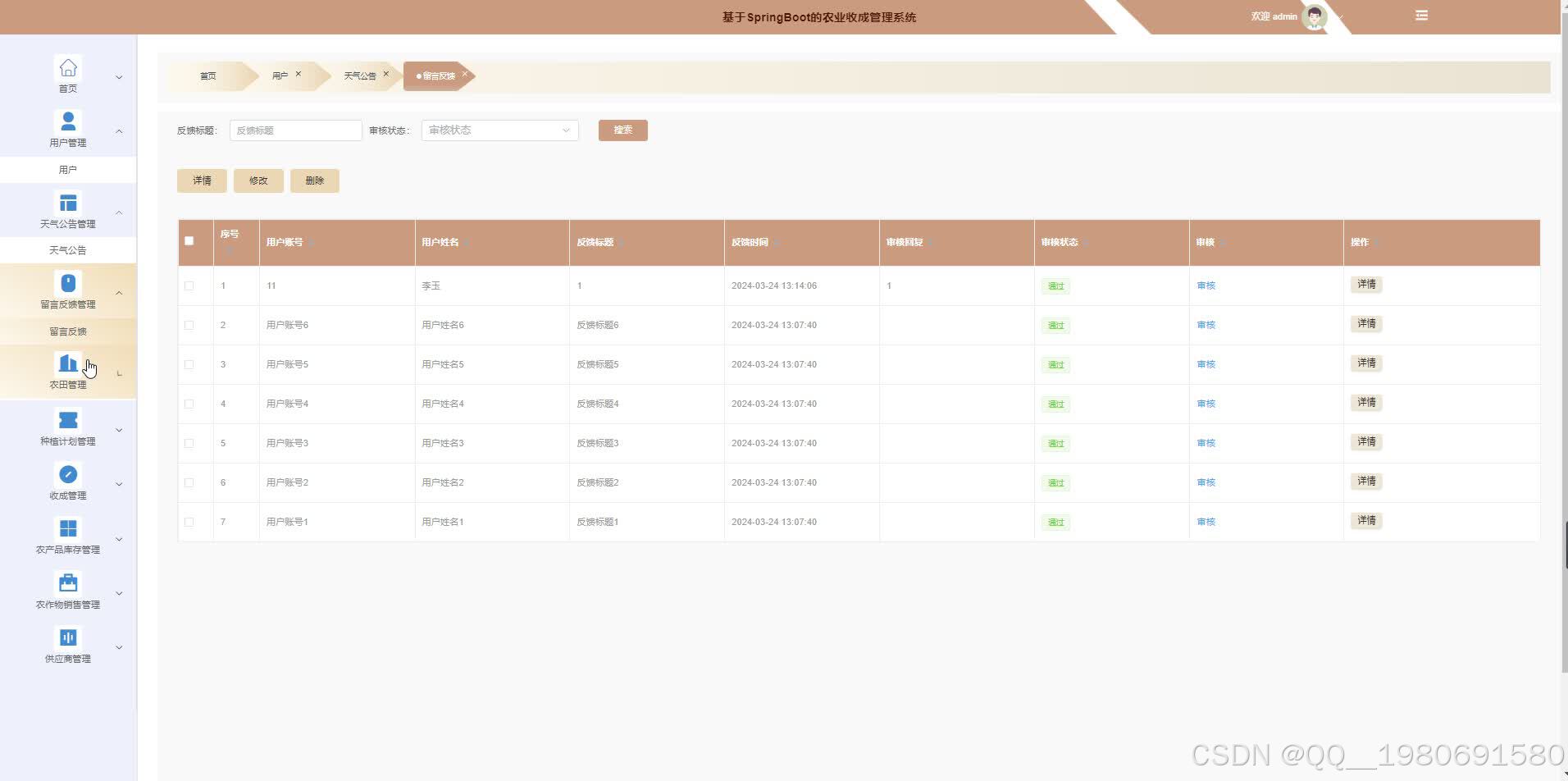1568x781 pixels.
Task: Click the 欢迎 admin greeting text
Action: [1274, 16]
